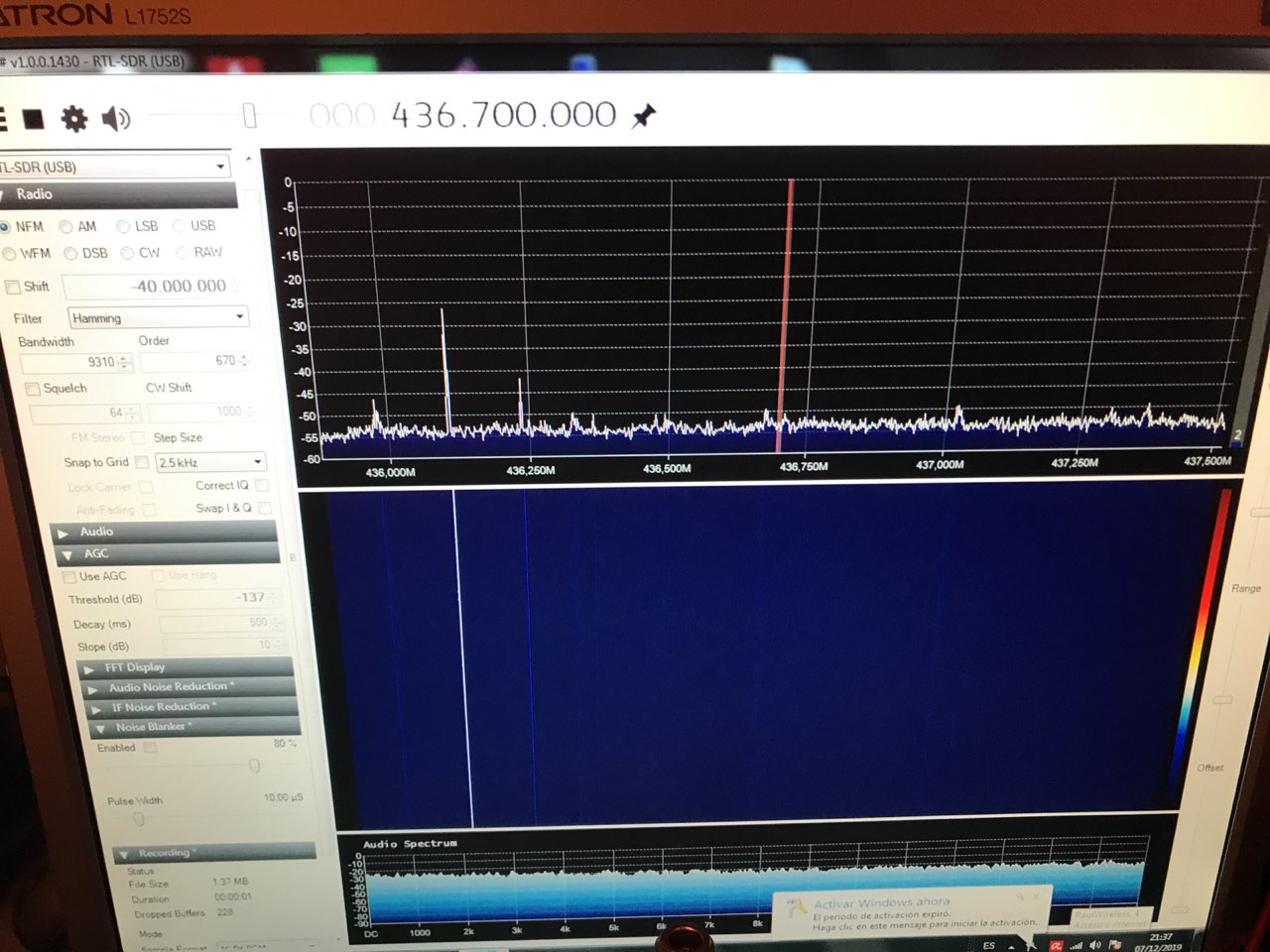Click the volume slider handle in toolbar
Viewport: 1270px width, 952px height.
pyautogui.click(x=249, y=117)
